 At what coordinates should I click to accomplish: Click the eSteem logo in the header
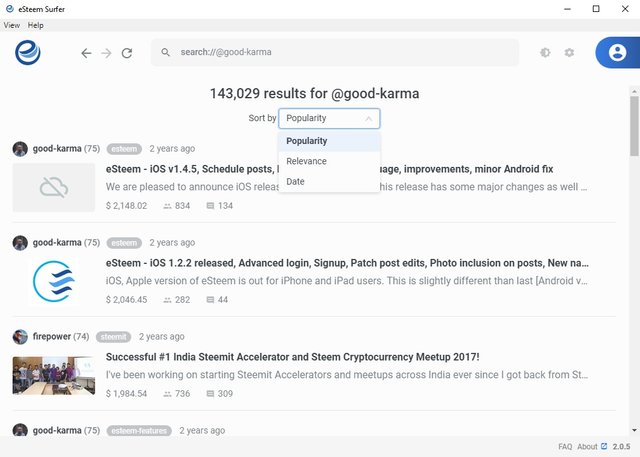click(x=28, y=52)
